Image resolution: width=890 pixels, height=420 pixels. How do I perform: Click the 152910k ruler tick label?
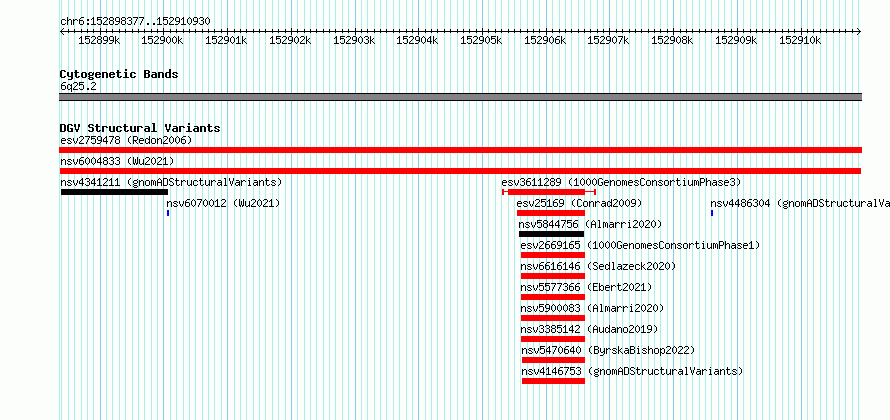(800, 40)
